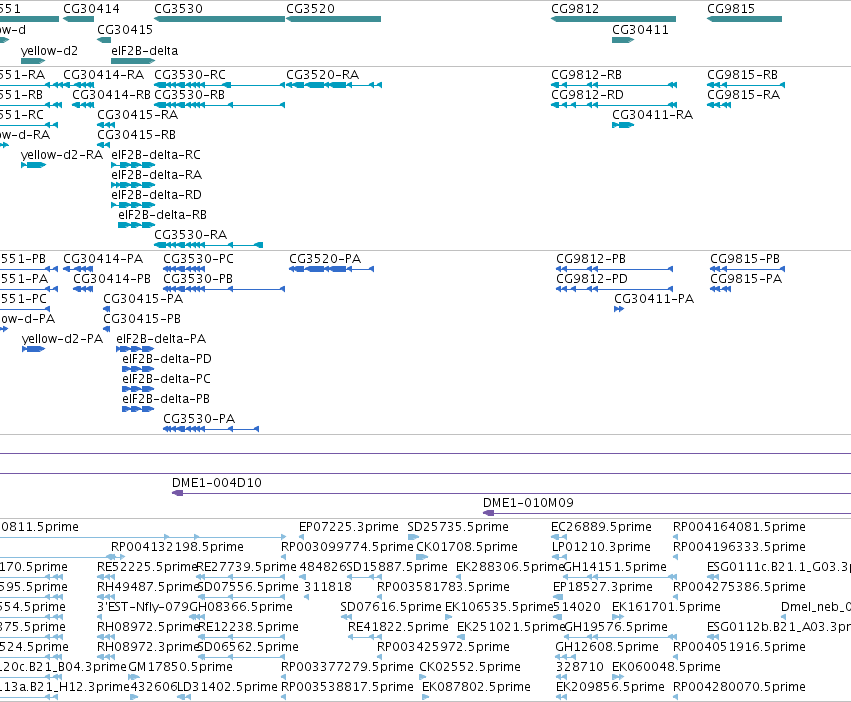Select transcript eIF2B-delta-RC
851x702 pixels.
(156, 155)
